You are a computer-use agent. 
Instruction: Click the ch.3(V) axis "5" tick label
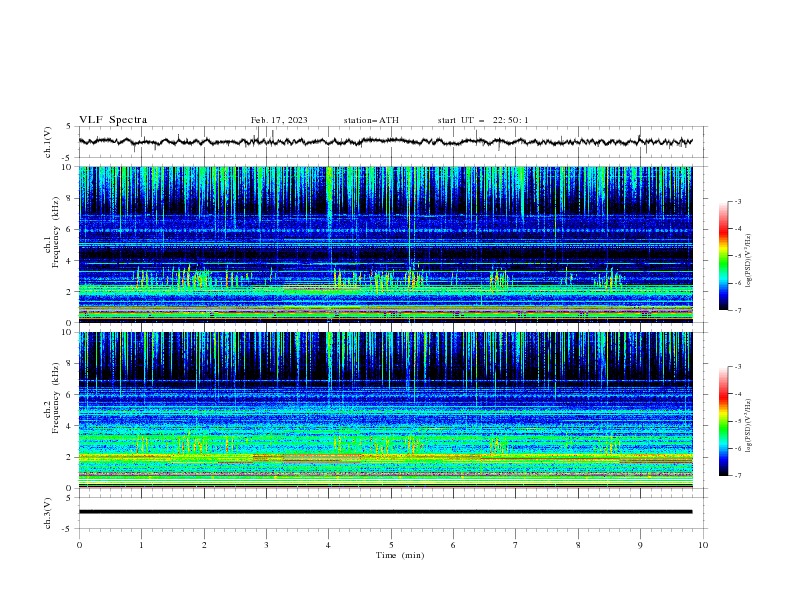(70, 498)
